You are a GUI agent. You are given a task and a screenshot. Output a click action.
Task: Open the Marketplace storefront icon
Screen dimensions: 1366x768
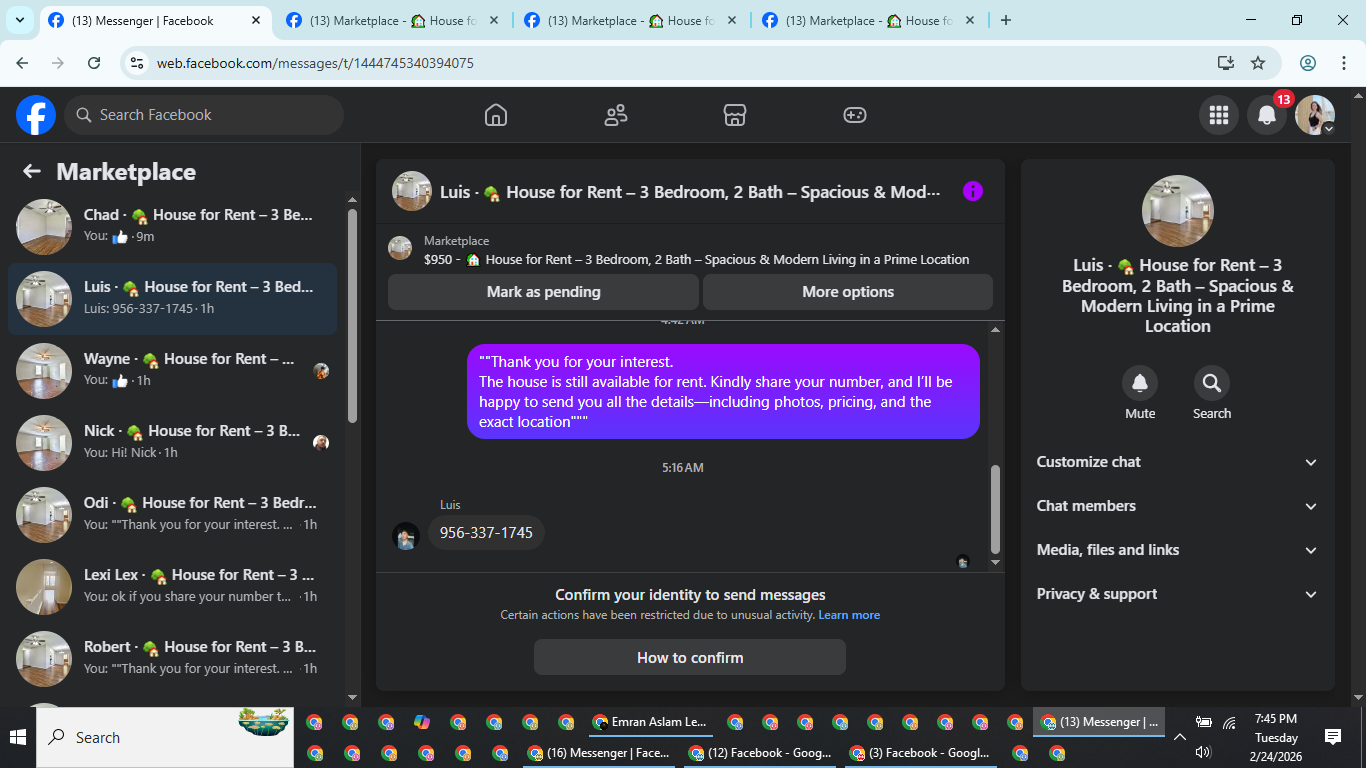[735, 115]
